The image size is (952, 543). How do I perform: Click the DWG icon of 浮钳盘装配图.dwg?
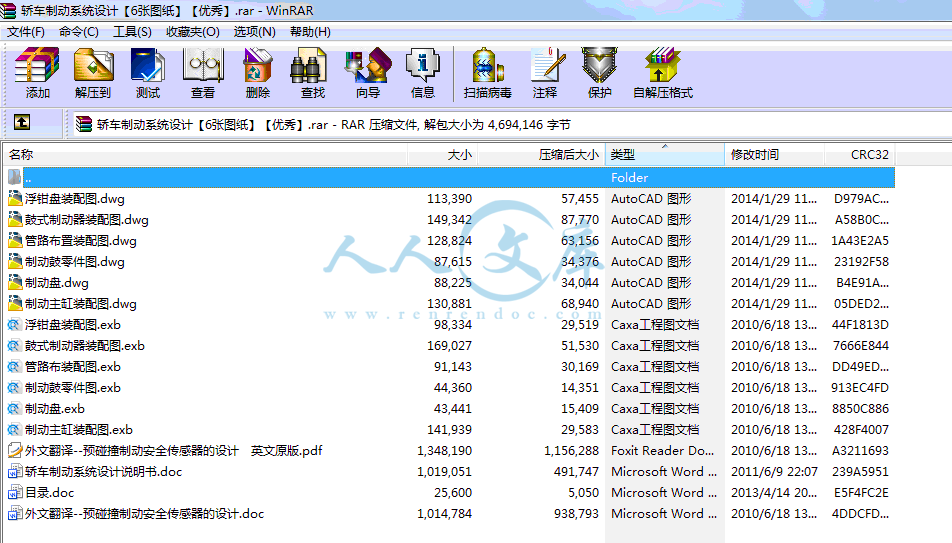[15, 198]
